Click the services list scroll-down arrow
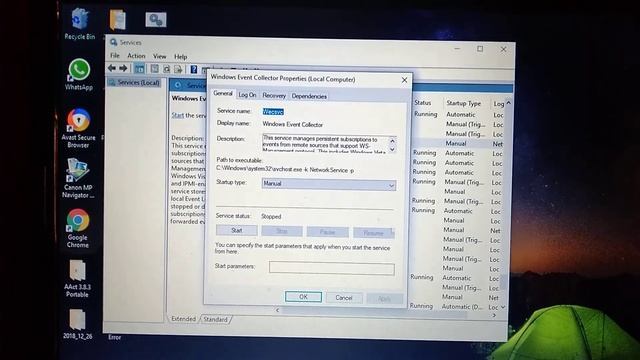This screenshot has width=640, height=360. [503, 307]
